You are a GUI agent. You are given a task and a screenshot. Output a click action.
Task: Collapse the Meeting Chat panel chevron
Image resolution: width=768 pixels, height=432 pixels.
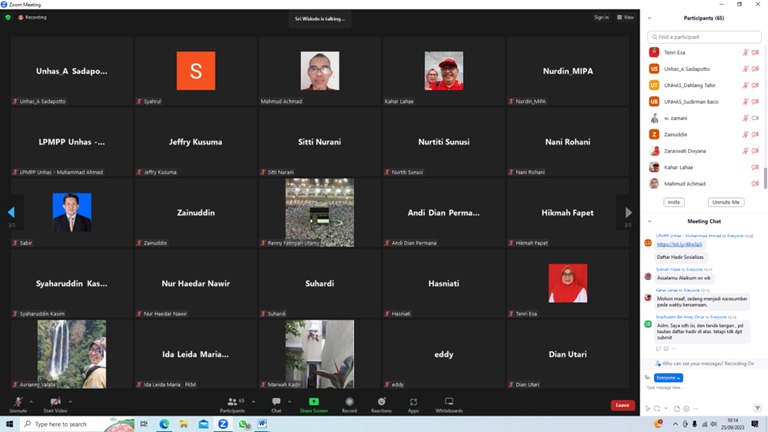(650, 221)
